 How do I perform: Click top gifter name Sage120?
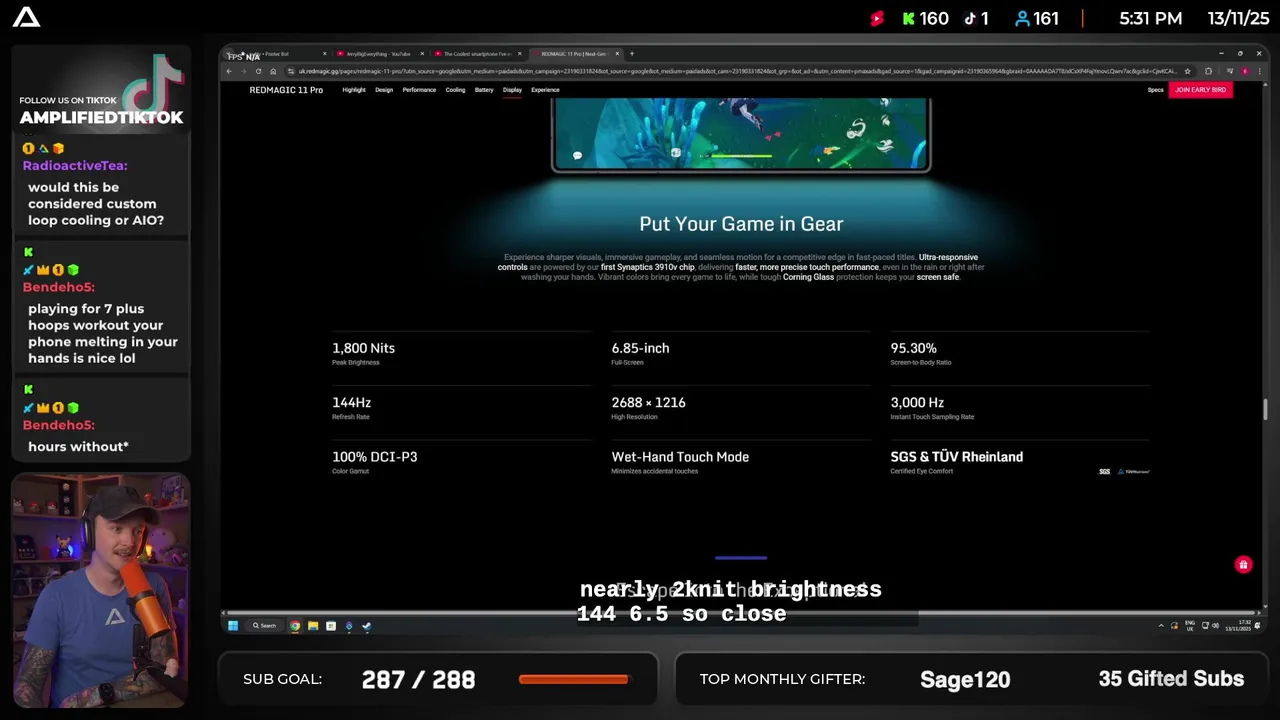pyautogui.click(x=965, y=680)
